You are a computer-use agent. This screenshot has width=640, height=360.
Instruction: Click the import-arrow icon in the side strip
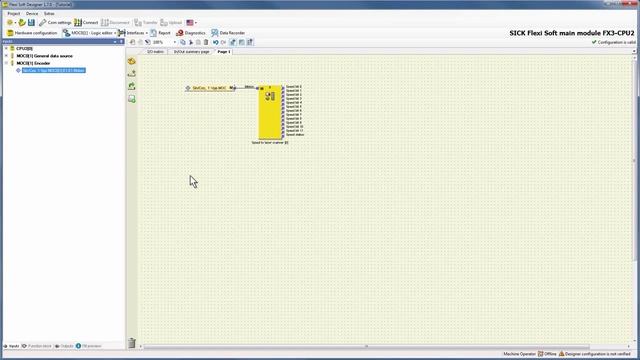coord(131,73)
